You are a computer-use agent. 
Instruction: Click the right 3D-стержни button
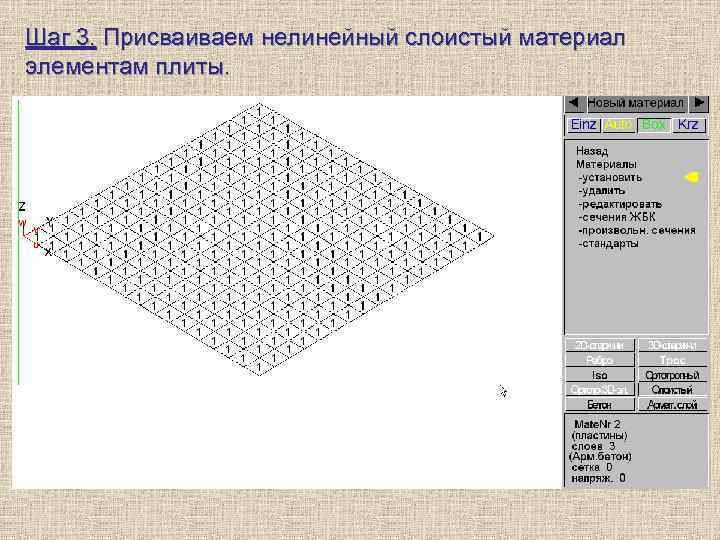point(672,345)
